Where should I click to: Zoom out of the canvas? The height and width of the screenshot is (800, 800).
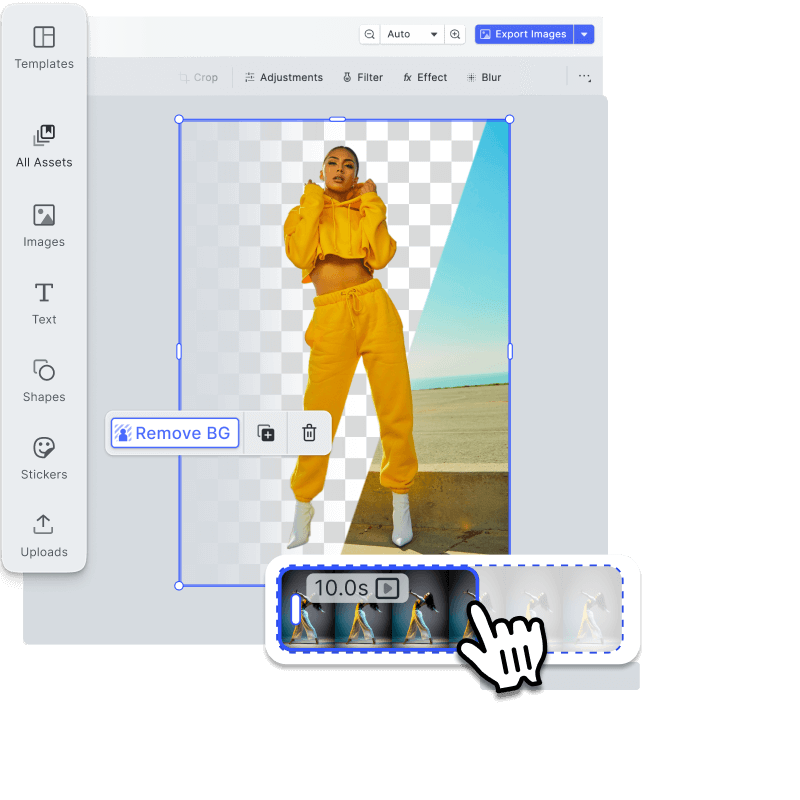click(370, 33)
